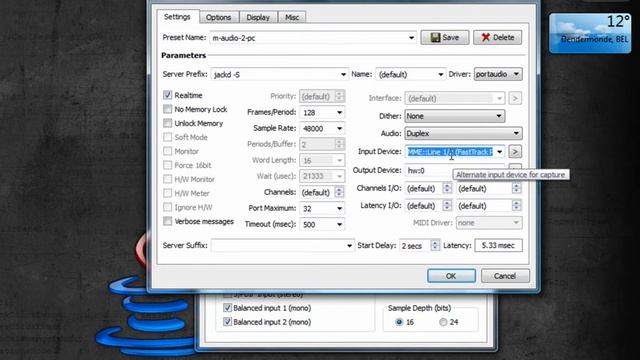
Task: Toggle Soft Mode checkbox
Action: 167,137
